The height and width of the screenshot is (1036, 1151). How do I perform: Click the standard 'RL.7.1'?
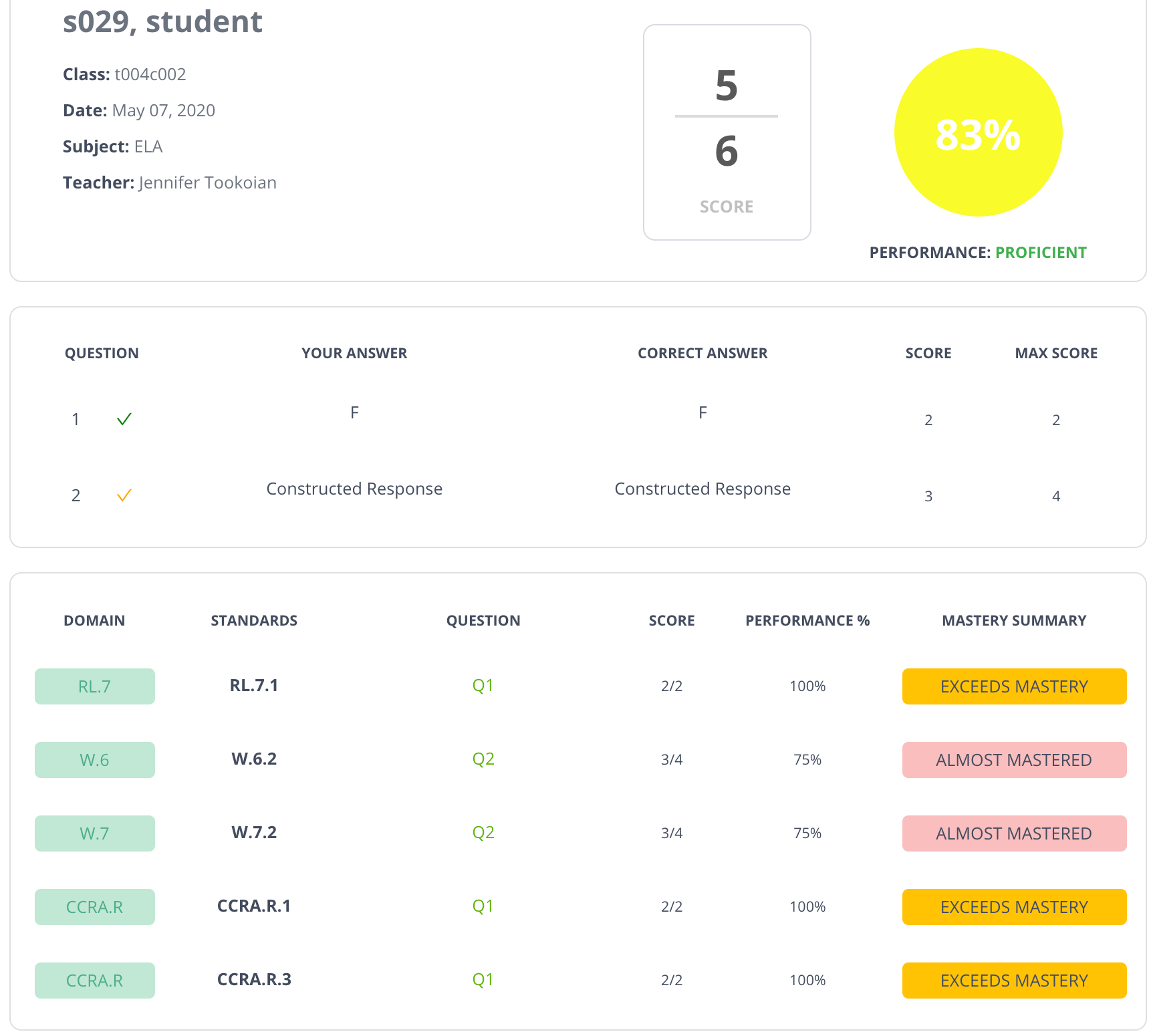254,685
